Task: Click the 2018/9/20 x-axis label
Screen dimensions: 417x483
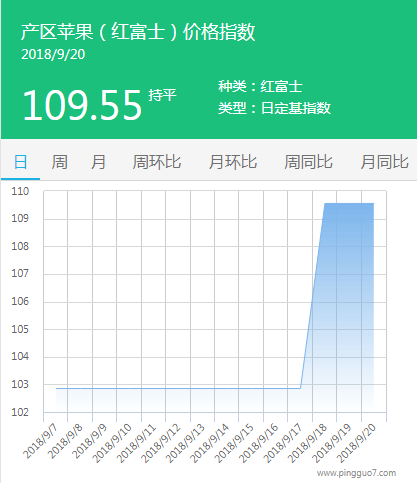Action: (x=356, y=443)
